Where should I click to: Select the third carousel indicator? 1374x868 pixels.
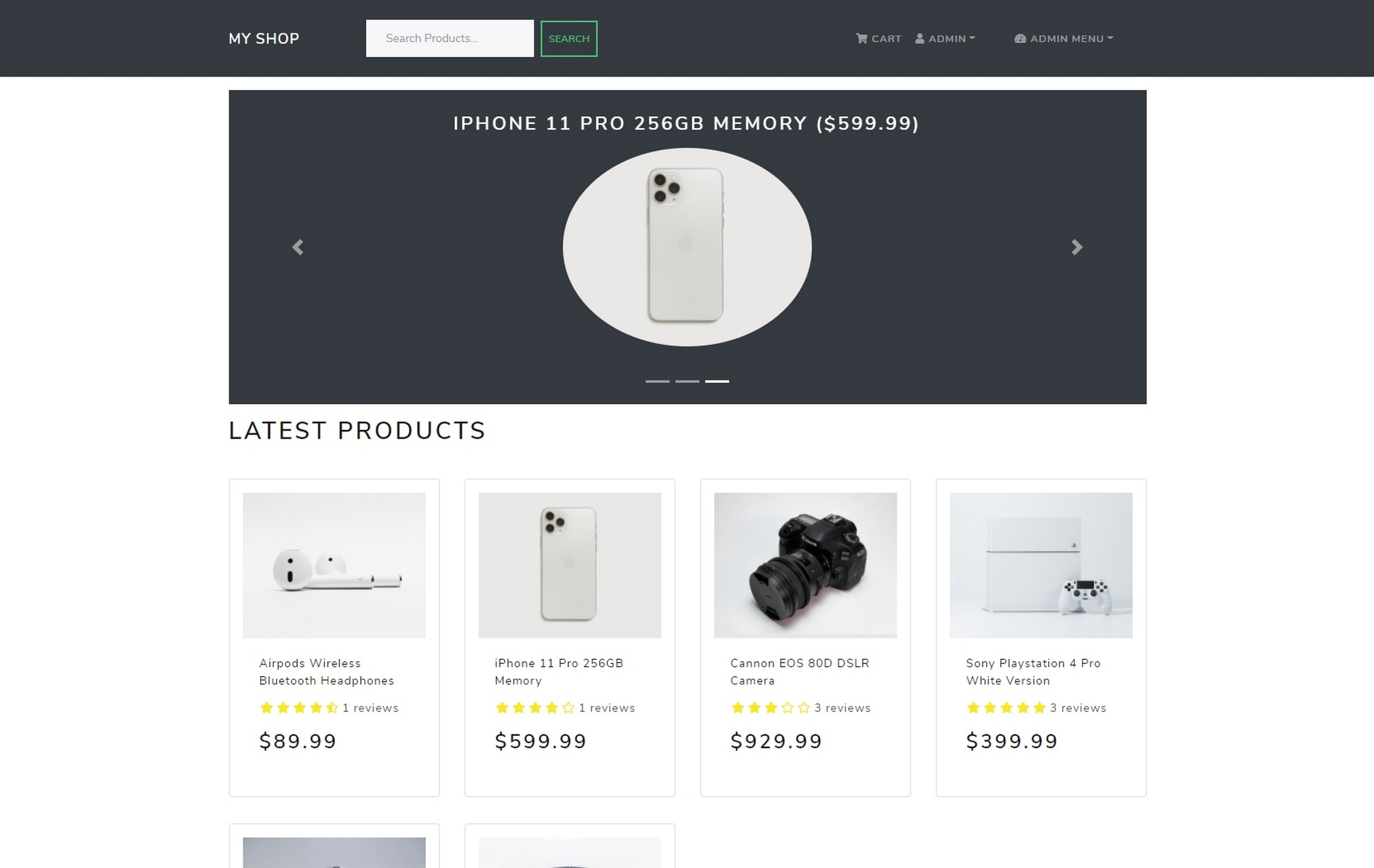717,381
